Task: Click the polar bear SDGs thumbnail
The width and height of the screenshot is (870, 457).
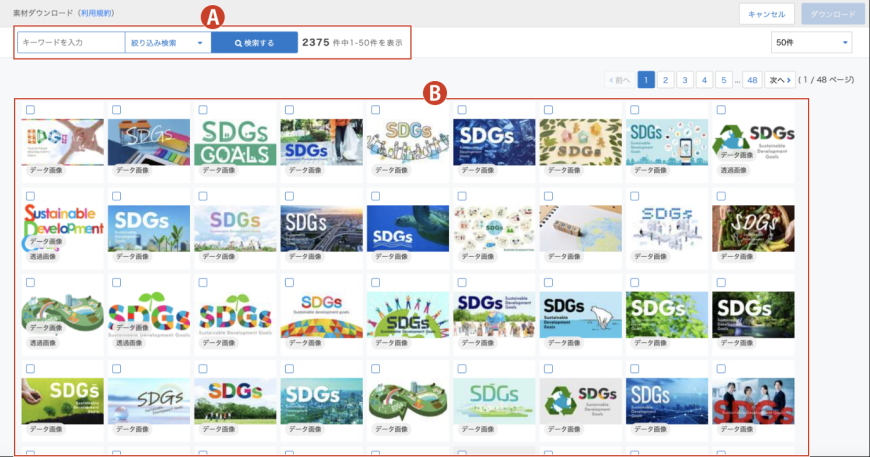Action: [580, 314]
